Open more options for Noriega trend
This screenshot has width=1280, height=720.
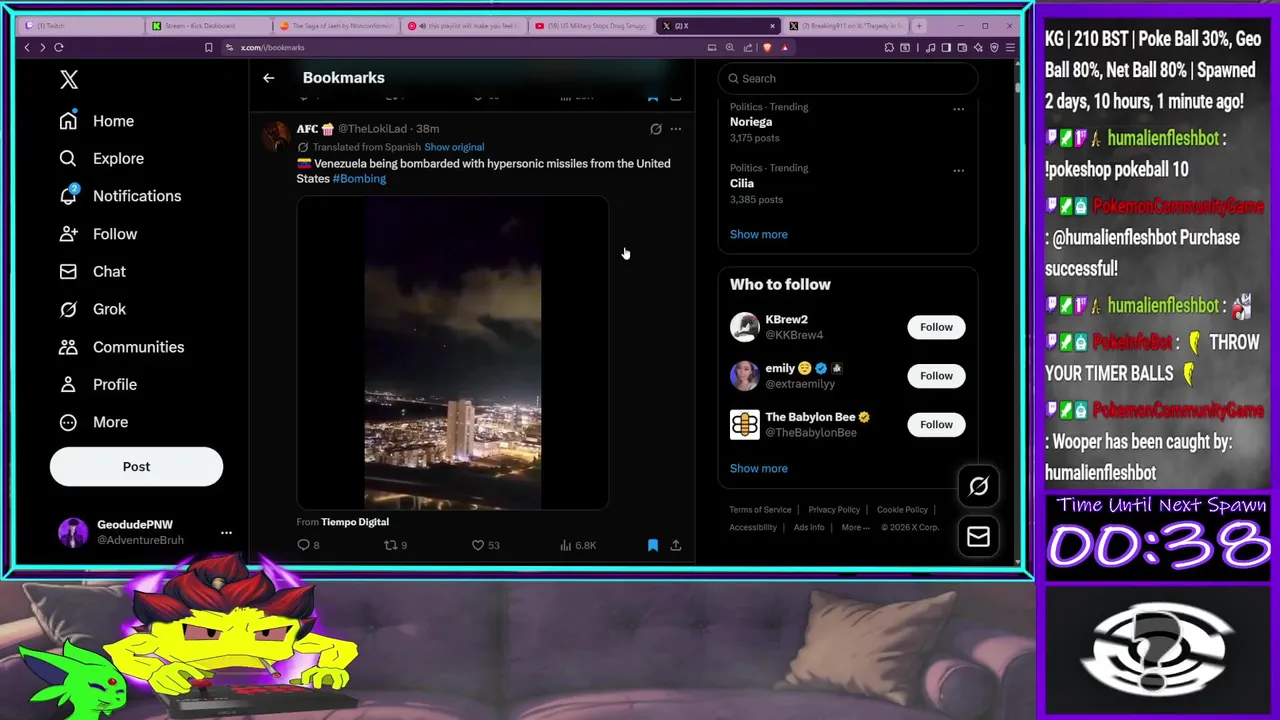click(958, 109)
